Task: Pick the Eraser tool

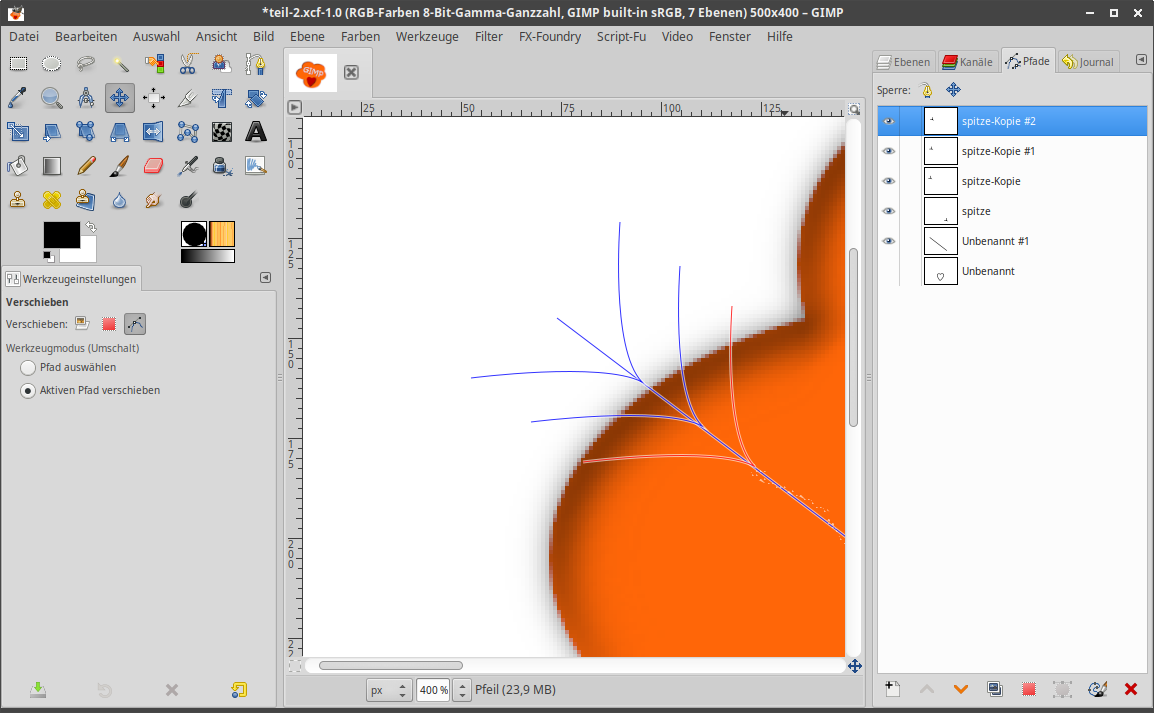Action: point(153,166)
